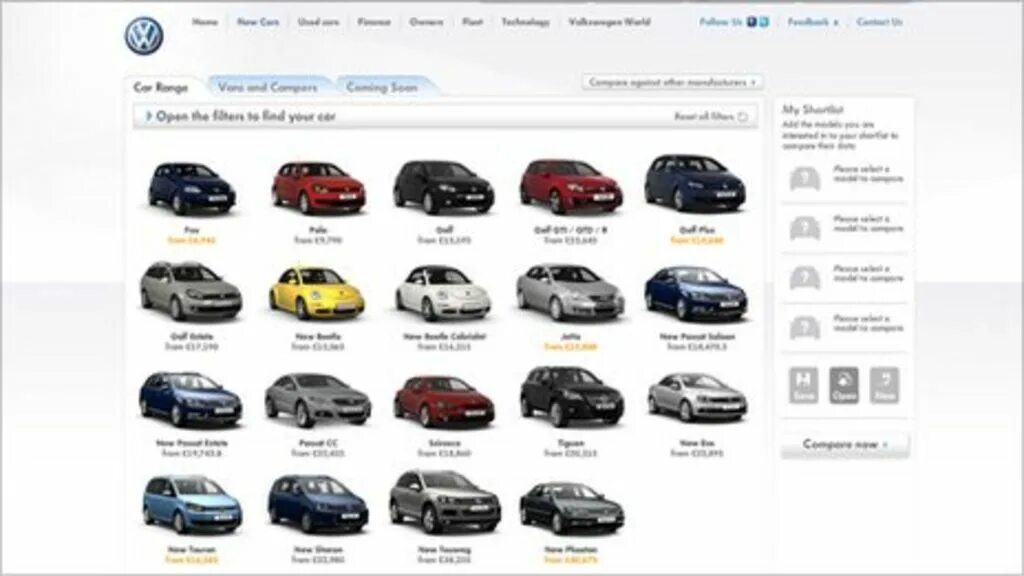This screenshot has height=576, width=1024.
Task: Select the blue New Passat Estate image
Action: coord(191,400)
